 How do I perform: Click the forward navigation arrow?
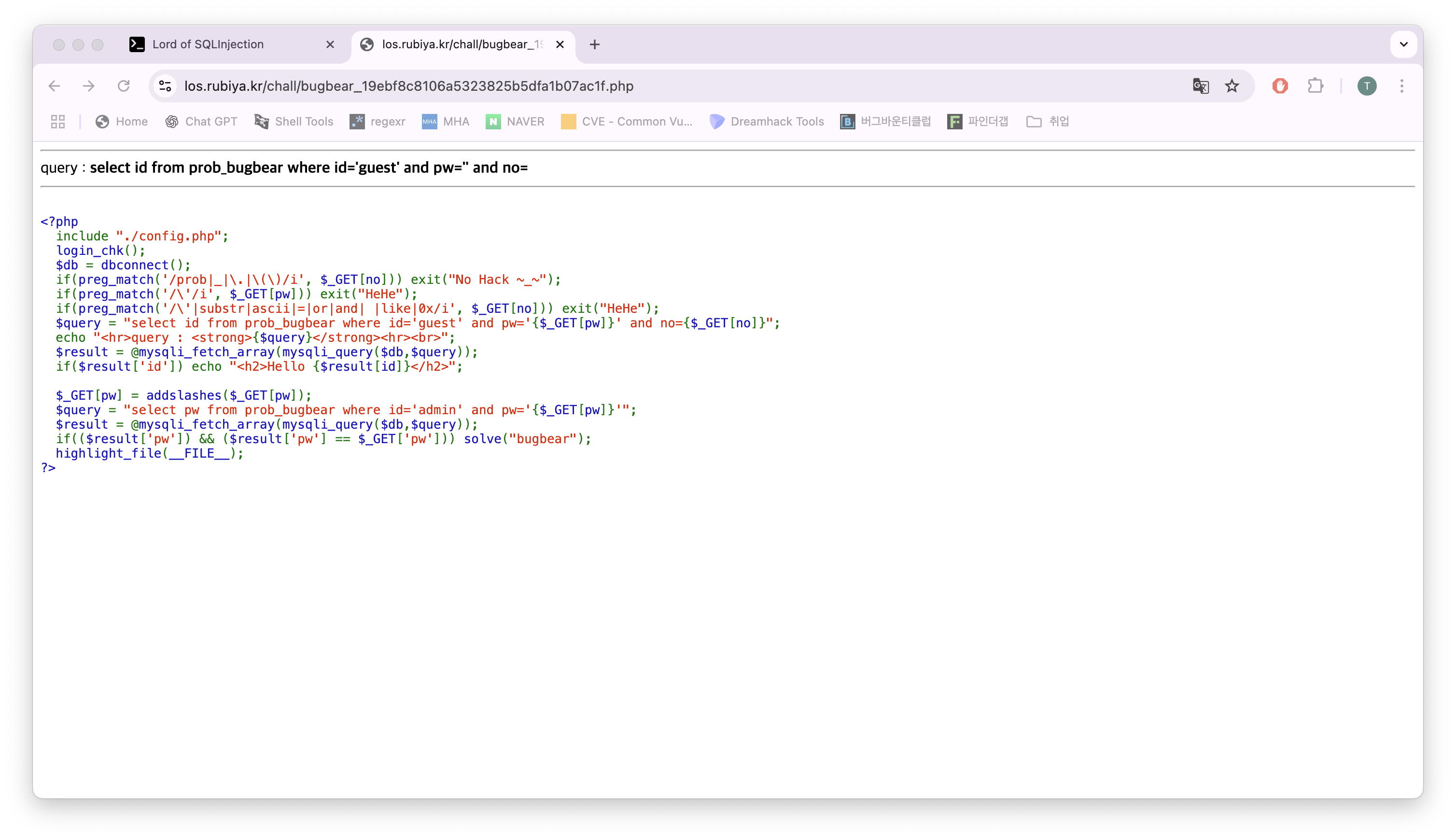pyautogui.click(x=89, y=86)
